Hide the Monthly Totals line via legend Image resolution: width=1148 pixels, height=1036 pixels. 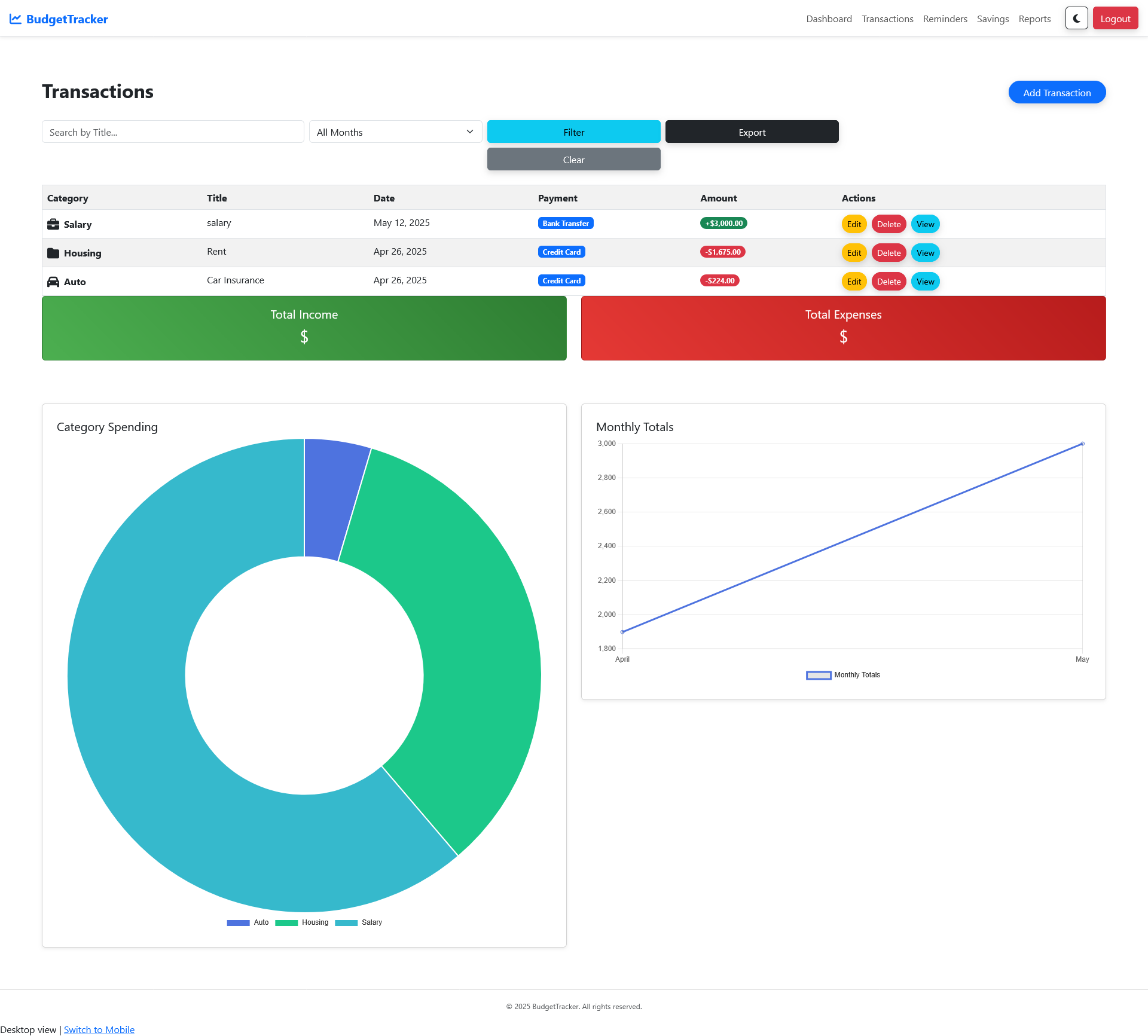843,675
